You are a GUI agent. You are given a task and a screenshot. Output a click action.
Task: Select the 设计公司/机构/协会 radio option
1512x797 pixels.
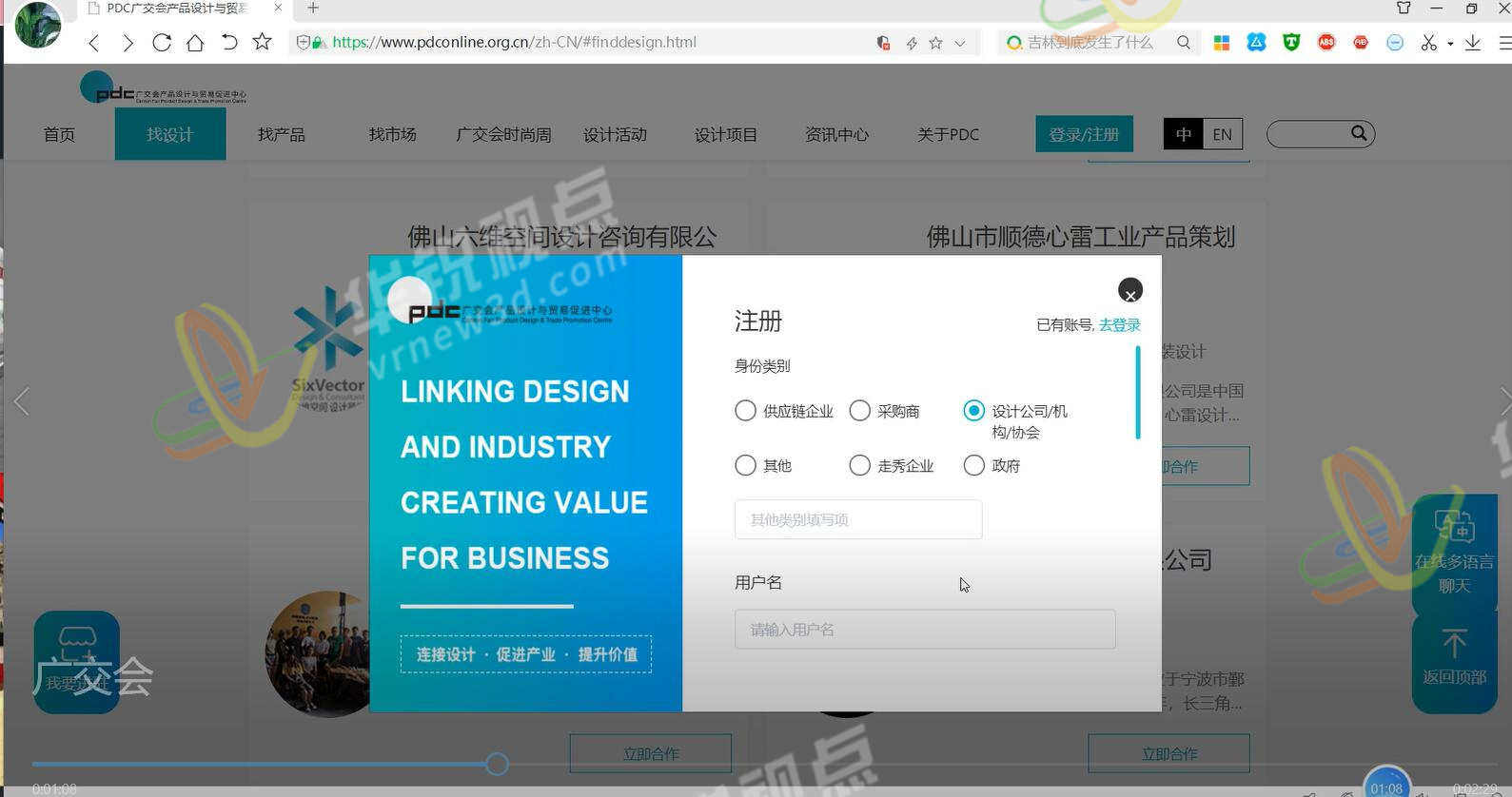pyautogui.click(x=973, y=411)
